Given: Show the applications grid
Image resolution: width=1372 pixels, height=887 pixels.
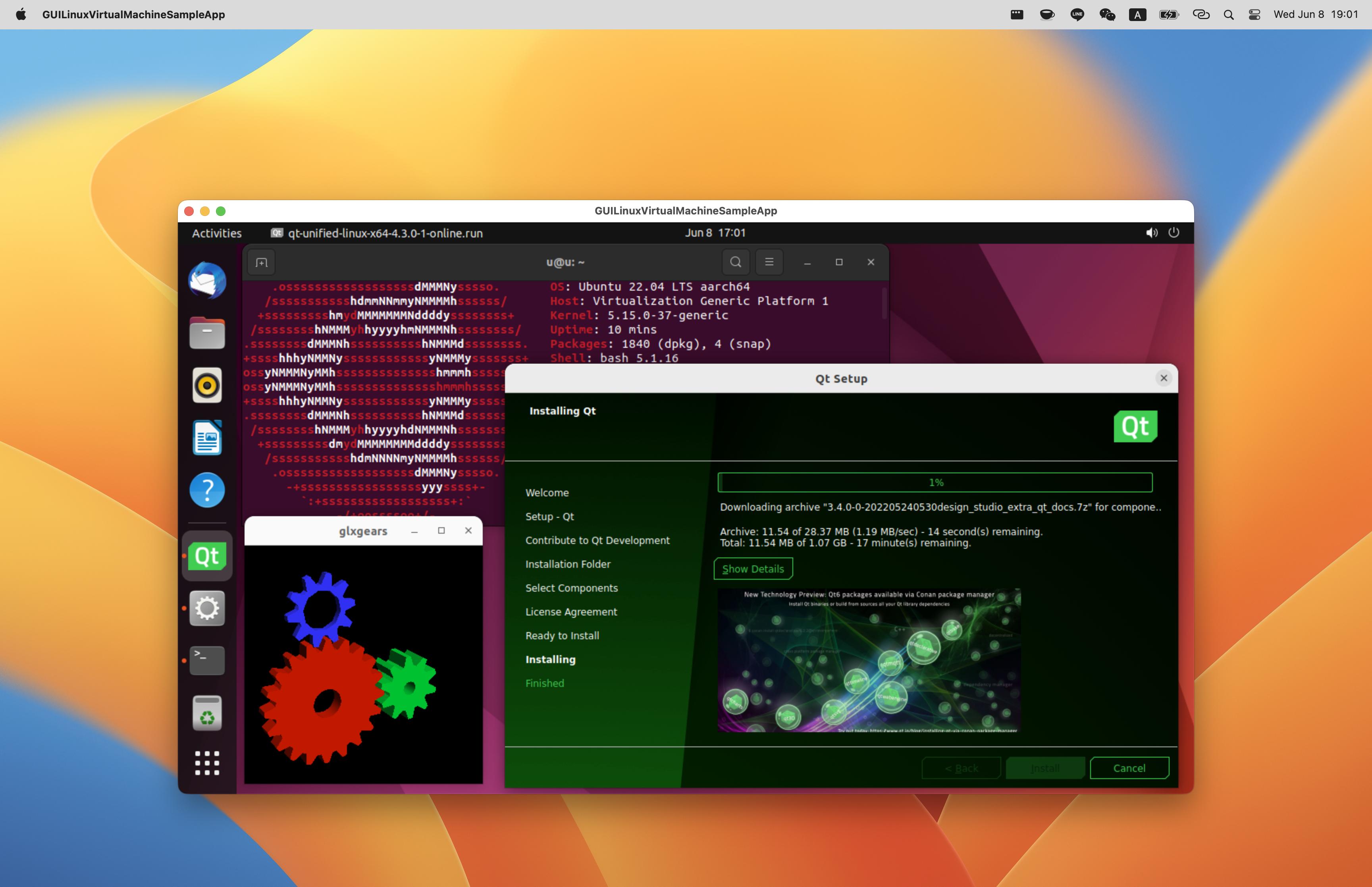Looking at the screenshot, I should click(x=207, y=763).
